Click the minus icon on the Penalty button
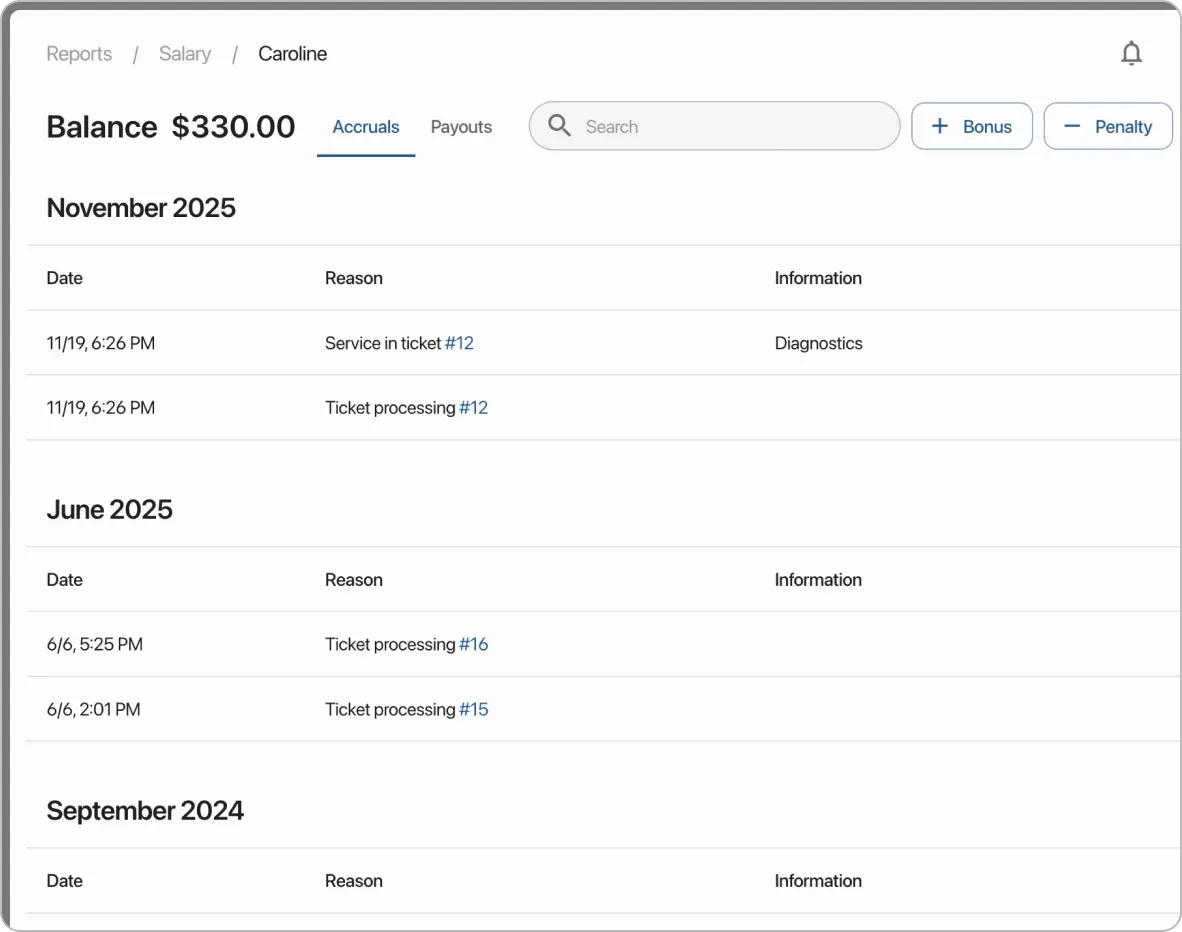Image resolution: width=1182 pixels, height=932 pixels. pos(1071,126)
